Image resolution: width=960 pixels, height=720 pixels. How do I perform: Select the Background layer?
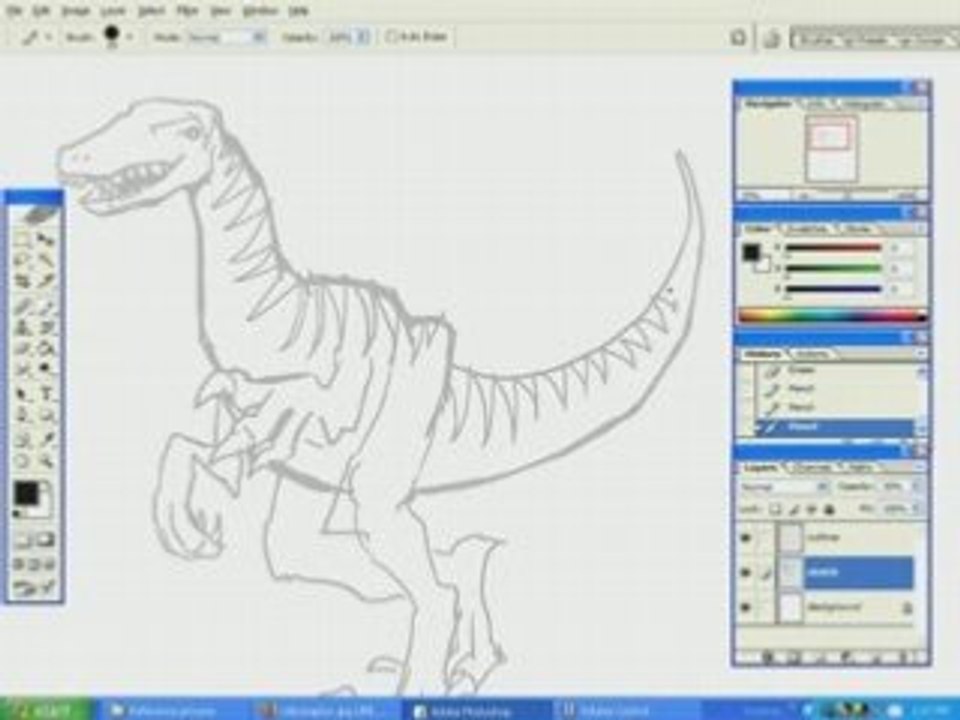pos(858,608)
